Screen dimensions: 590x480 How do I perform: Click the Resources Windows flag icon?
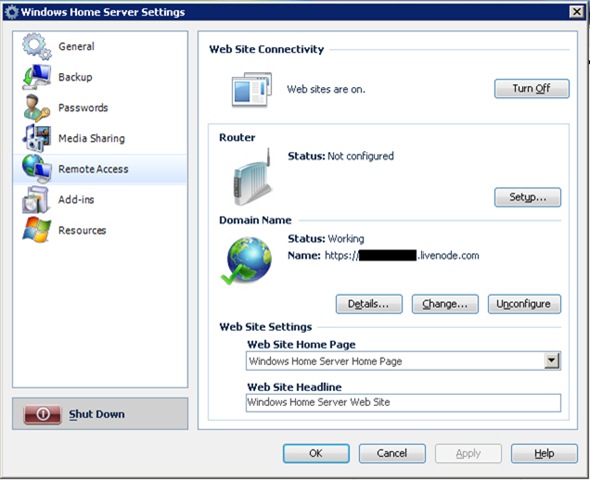36,230
